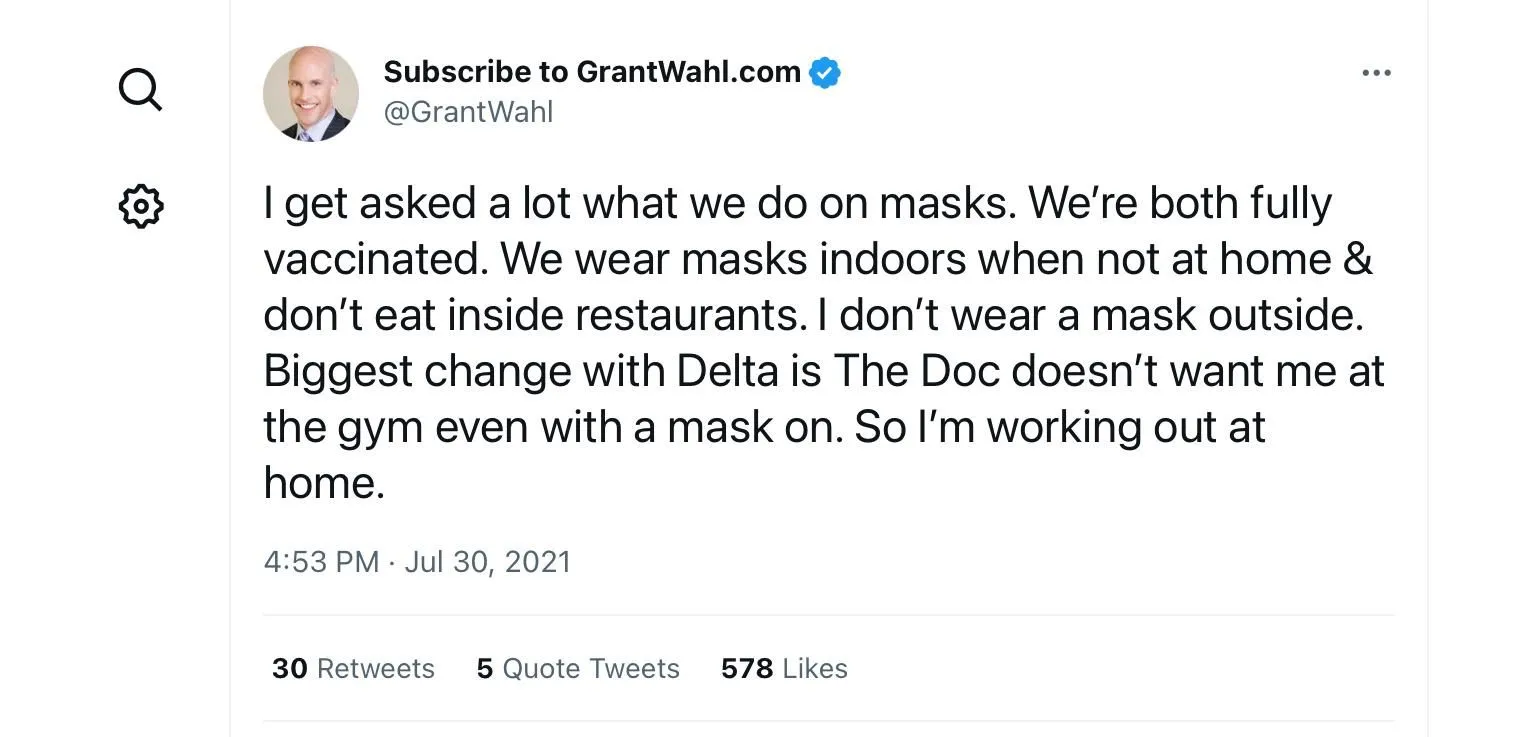Screen dimensions: 1536x737
Task: Click the bold "578" likes count number
Action: [746, 668]
